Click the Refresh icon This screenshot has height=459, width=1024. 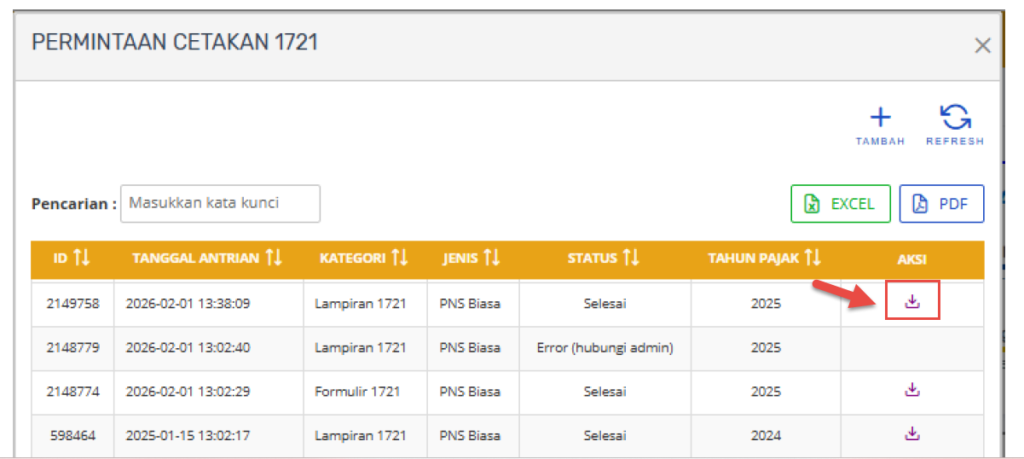[955, 118]
